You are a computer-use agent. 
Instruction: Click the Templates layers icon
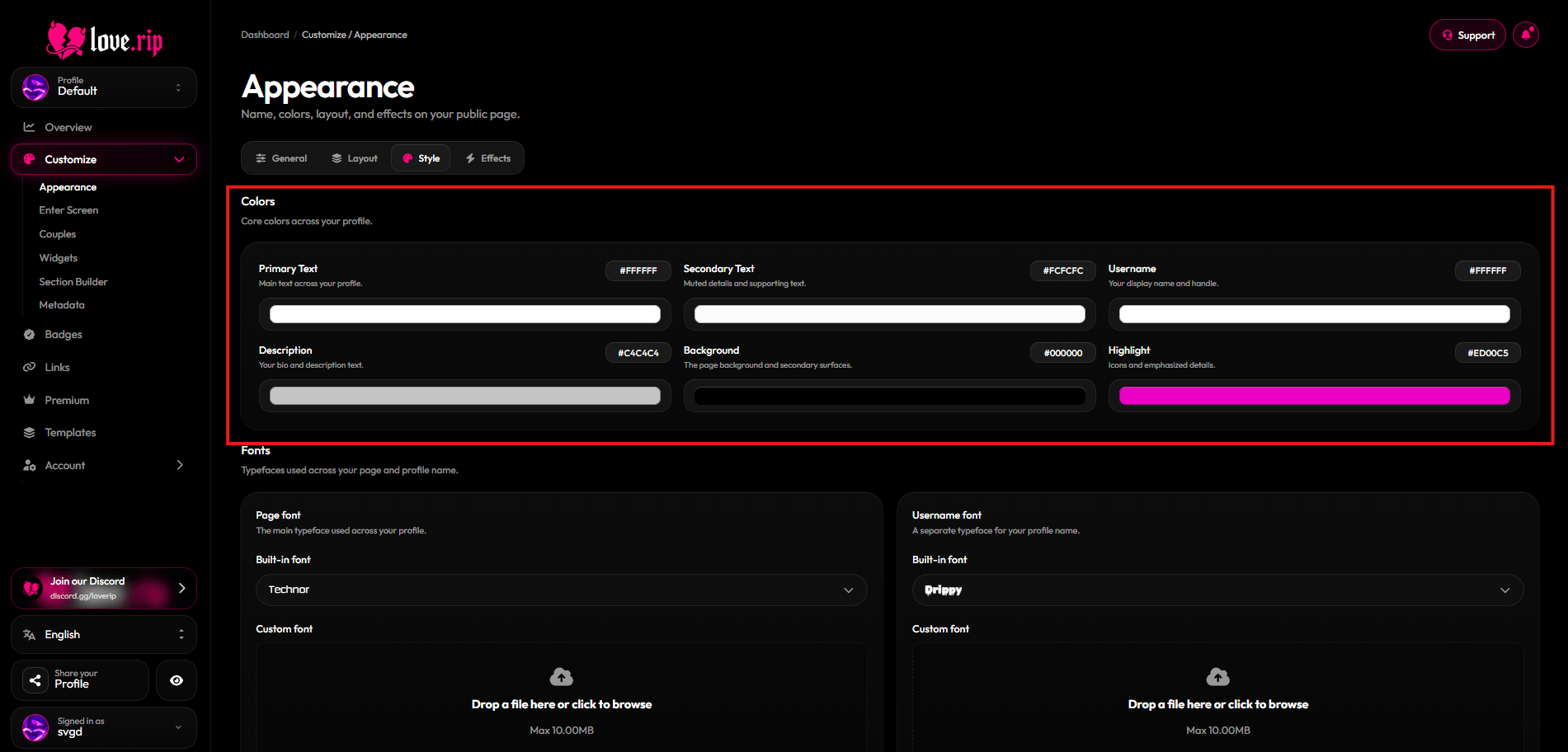tap(30, 432)
